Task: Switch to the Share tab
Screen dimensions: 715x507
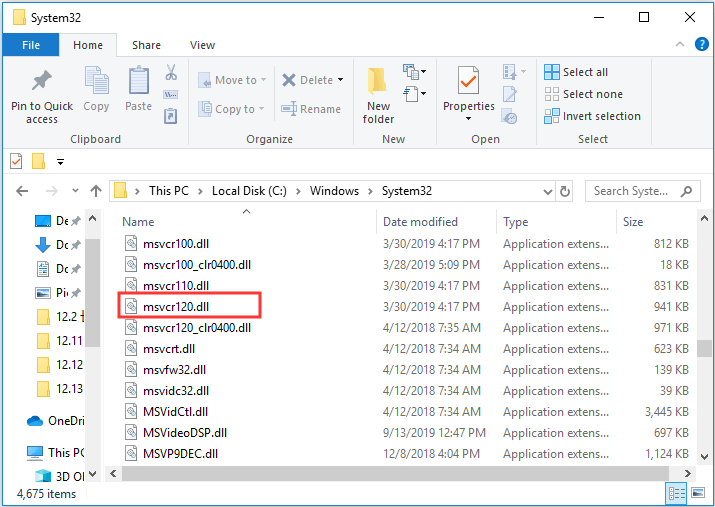Action: pos(146,45)
